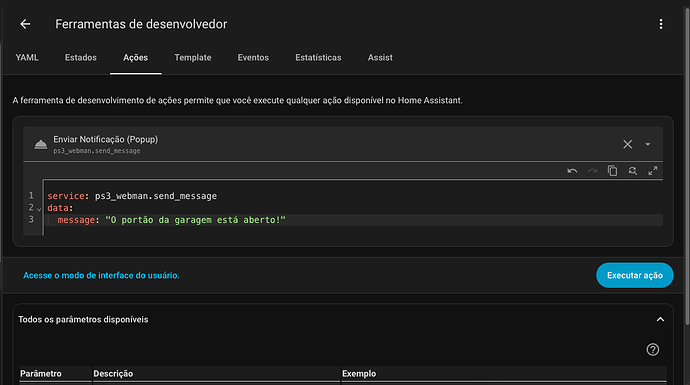This screenshot has height=385, width=690.
Task: Open the Template tab
Action: (193, 58)
